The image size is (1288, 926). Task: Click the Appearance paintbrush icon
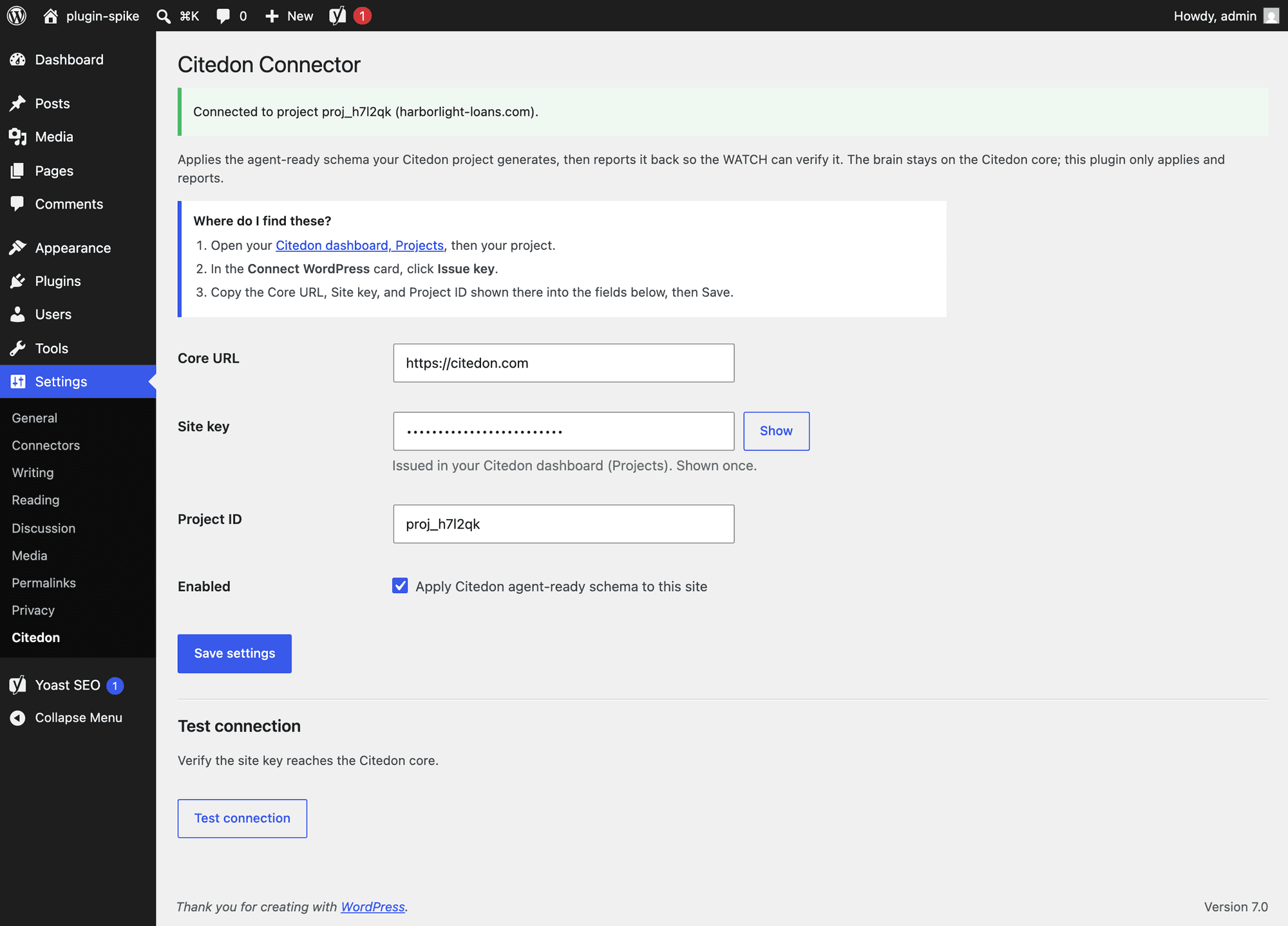[17, 248]
